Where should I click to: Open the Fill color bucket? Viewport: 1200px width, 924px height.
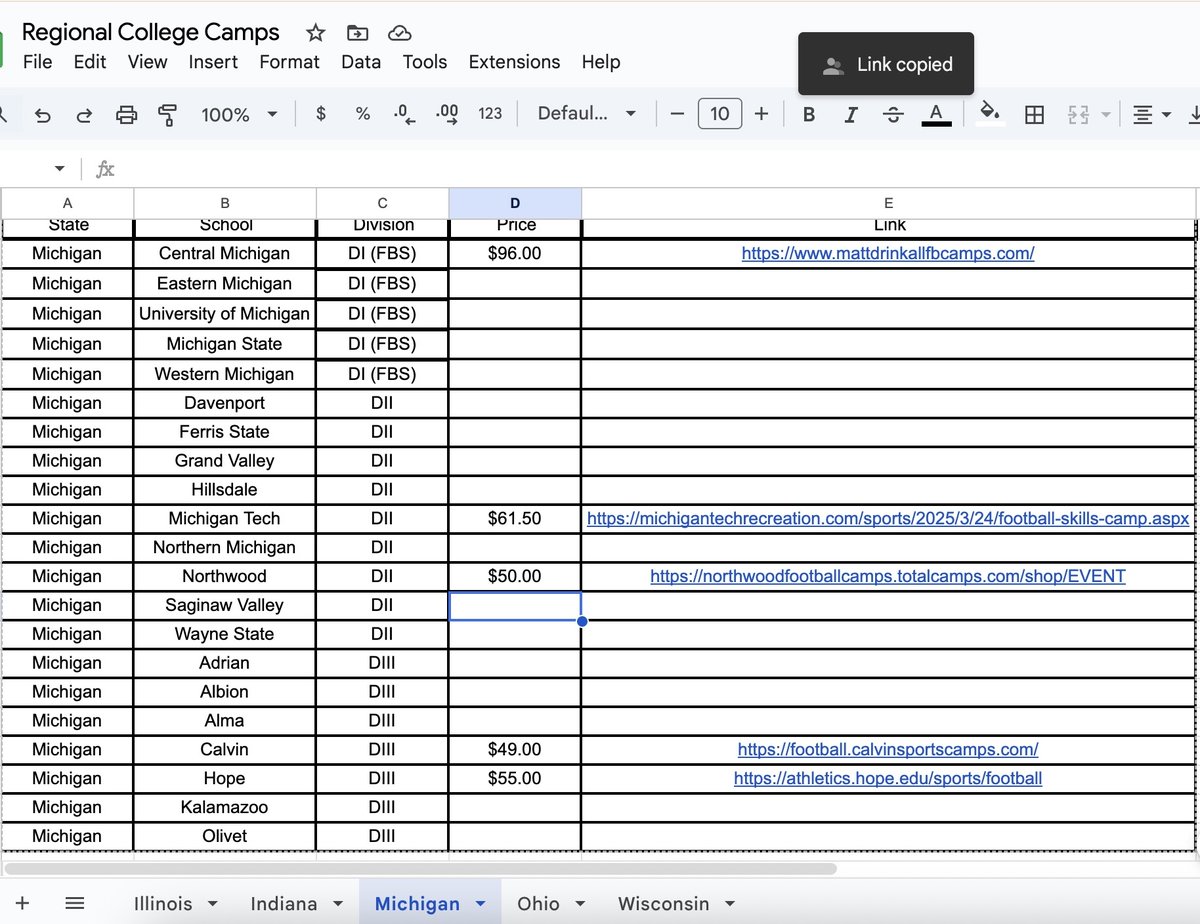click(x=990, y=113)
